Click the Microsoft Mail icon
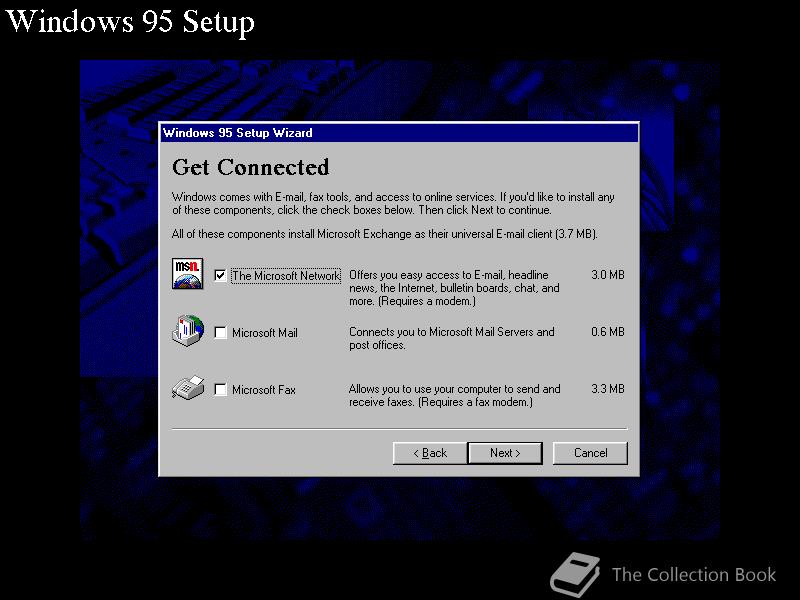This screenshot has height=600, width=800. 188,331
